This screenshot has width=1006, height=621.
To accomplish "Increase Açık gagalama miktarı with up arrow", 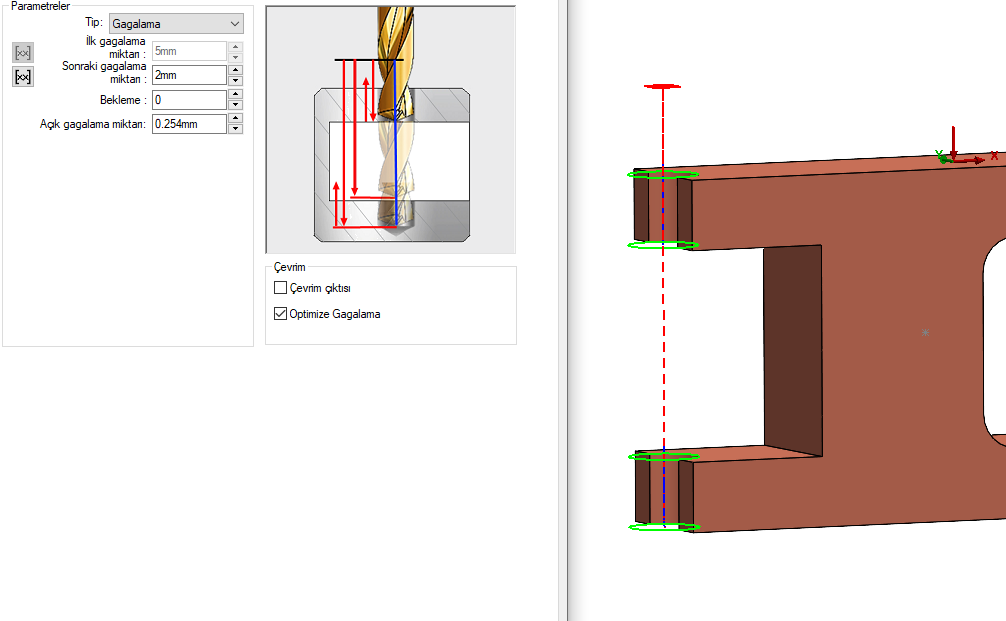I will tap(235, 119).
